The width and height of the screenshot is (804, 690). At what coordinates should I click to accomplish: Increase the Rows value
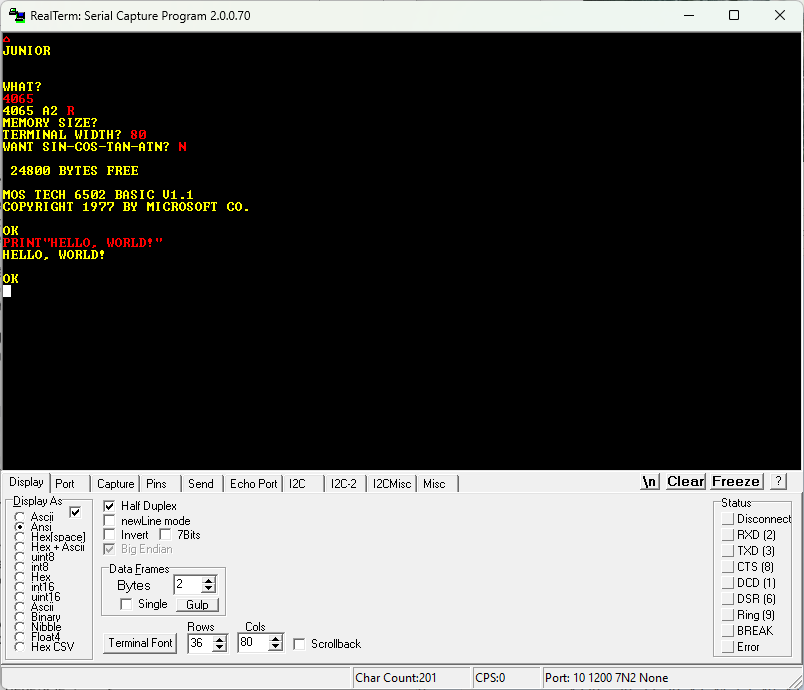tap(219, 639)
